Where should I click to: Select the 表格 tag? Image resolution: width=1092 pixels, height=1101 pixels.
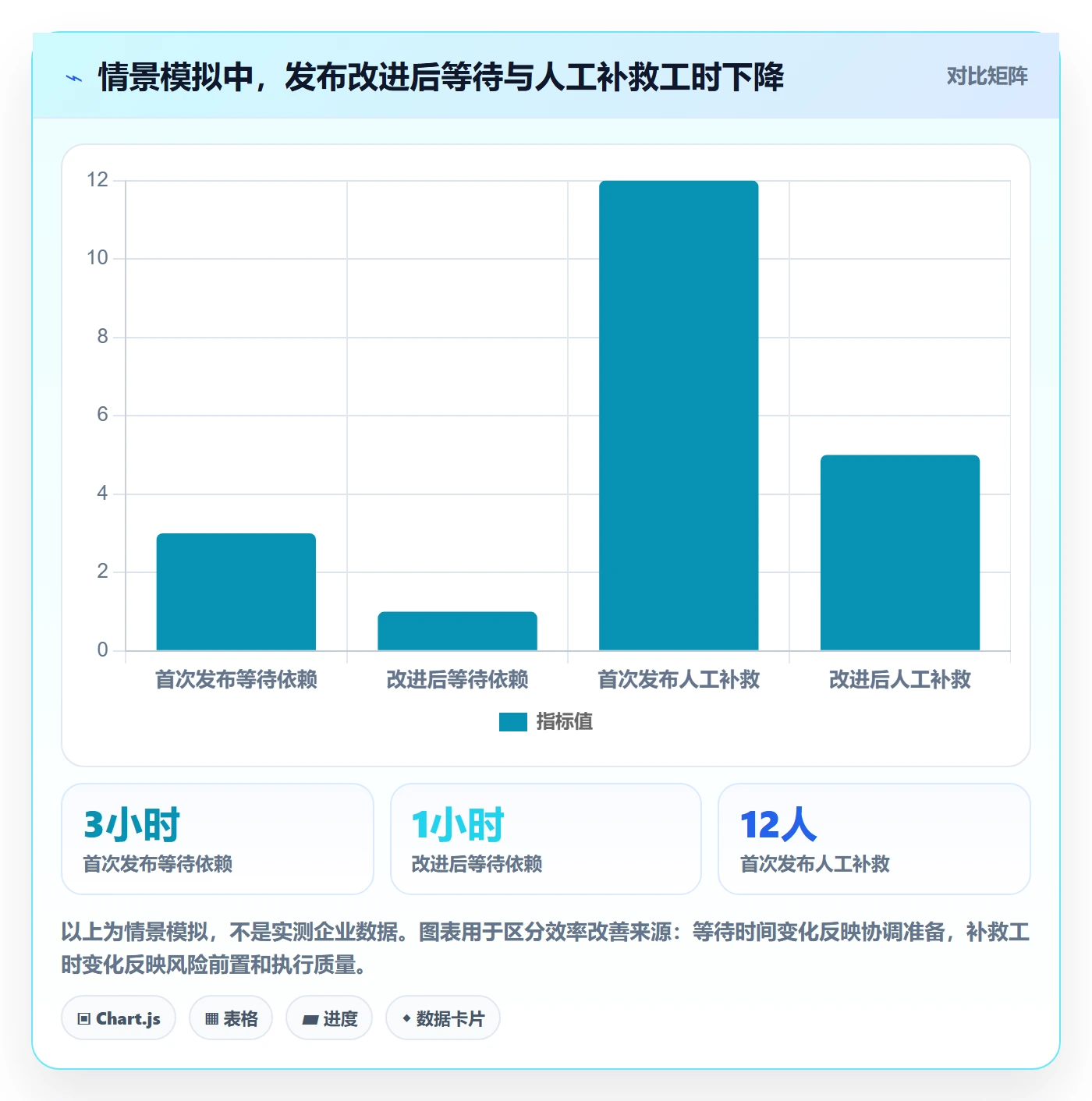point(231,1018)
